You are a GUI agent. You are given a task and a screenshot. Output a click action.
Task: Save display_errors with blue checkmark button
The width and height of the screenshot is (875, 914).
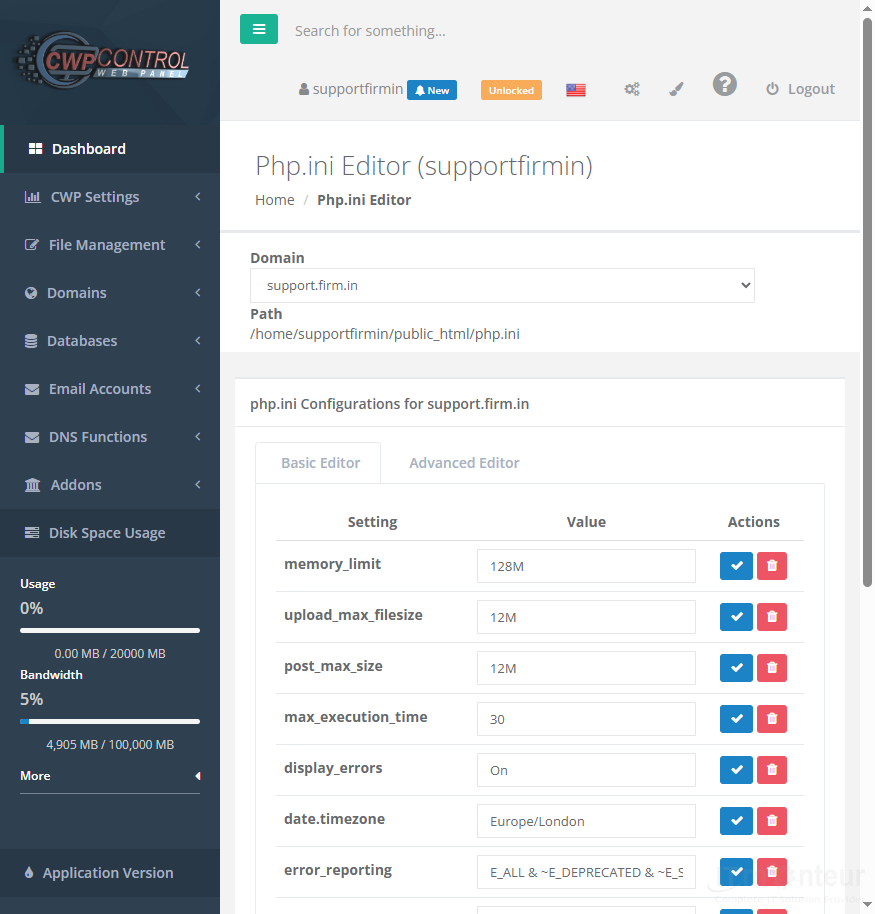point(736,770)
